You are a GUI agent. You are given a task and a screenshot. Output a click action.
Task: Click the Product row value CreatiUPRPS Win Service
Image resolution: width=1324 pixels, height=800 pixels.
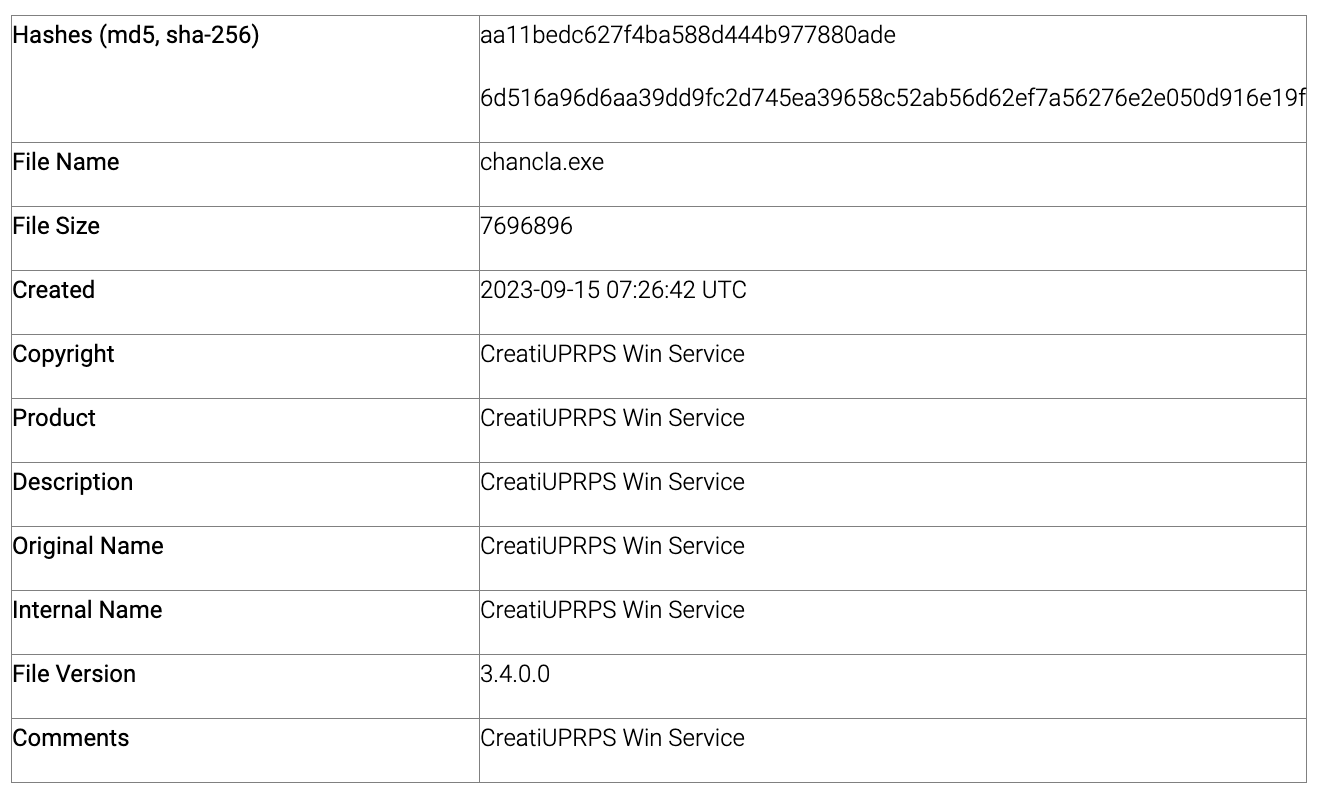613,418
